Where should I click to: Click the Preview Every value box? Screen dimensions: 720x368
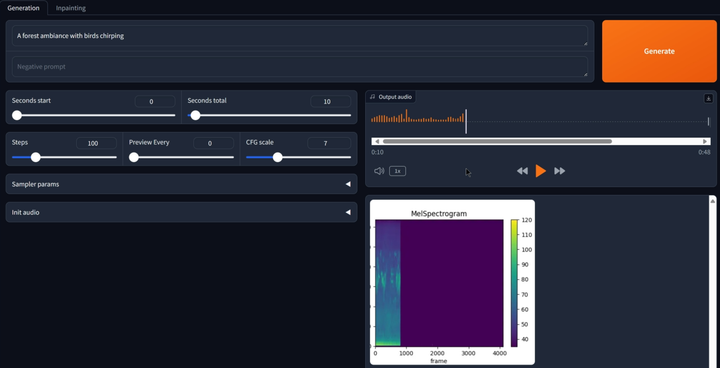214,143
